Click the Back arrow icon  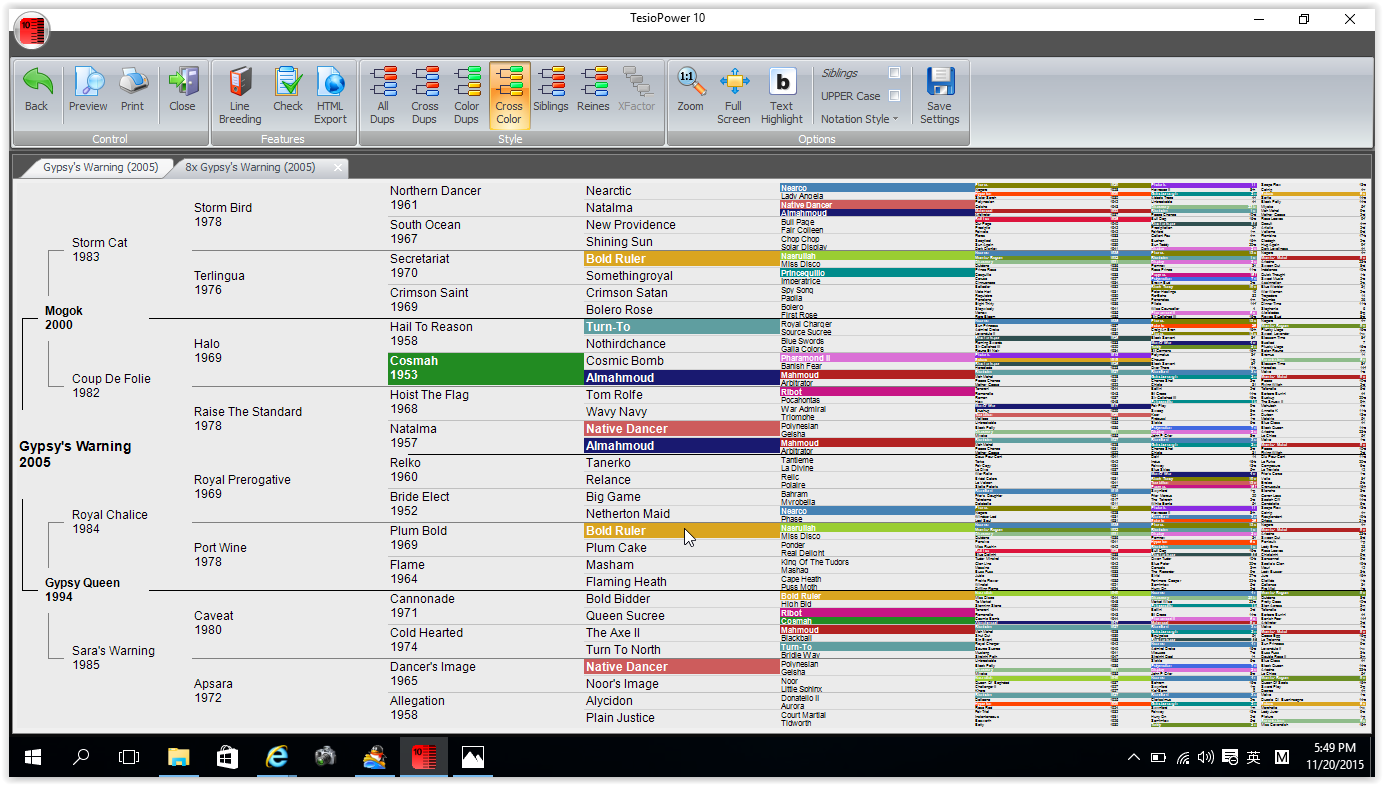(37, 81)
